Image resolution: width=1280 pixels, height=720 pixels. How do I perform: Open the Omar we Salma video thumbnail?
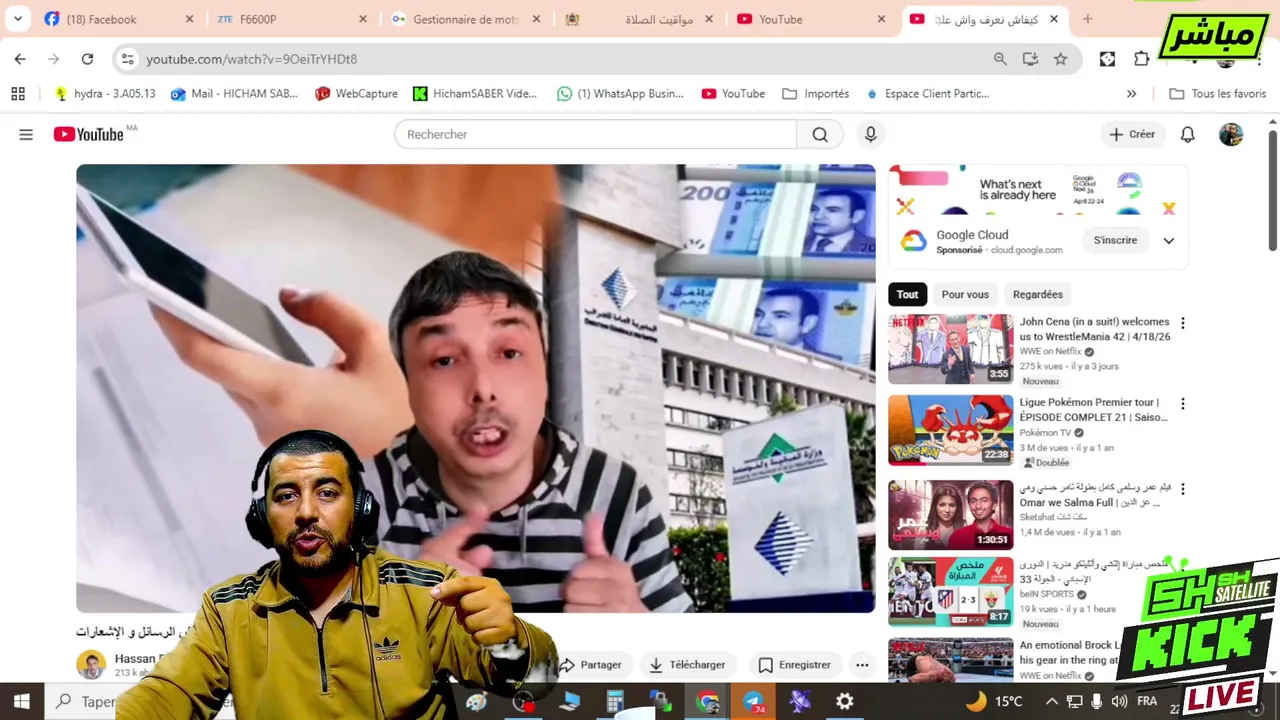click(950, 515)
